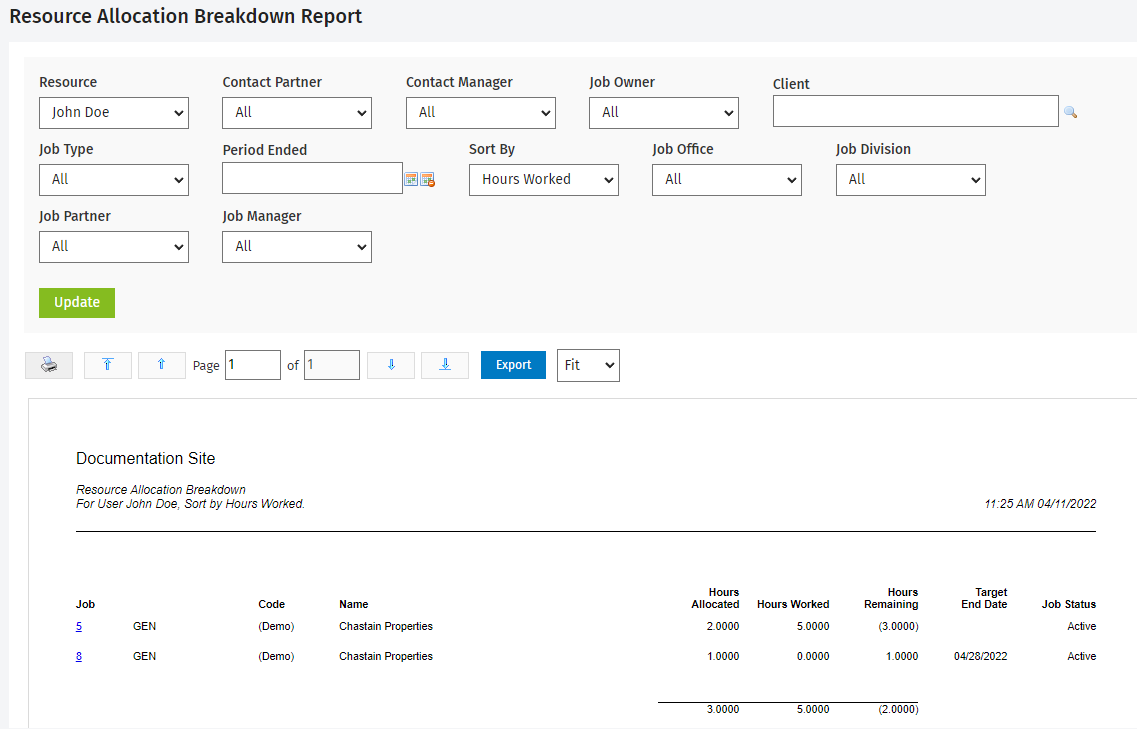
Task: Click into the Client input field
Action: [x=916, y=111]
